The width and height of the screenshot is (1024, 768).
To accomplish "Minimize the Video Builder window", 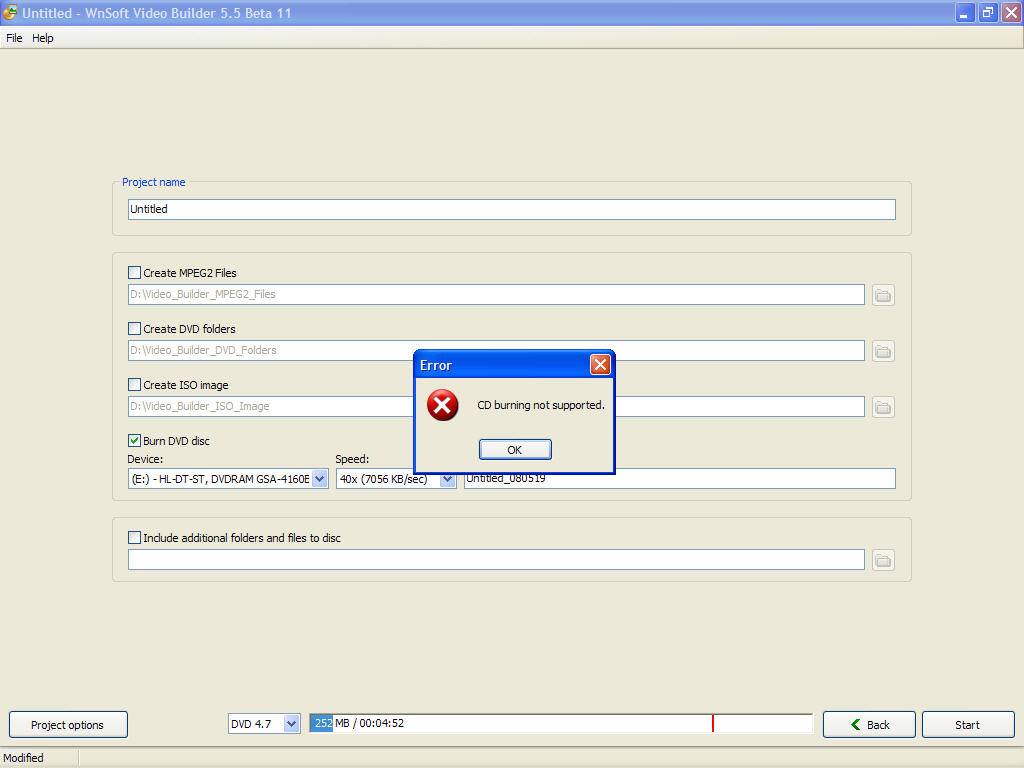I will (x=964, y=13).
